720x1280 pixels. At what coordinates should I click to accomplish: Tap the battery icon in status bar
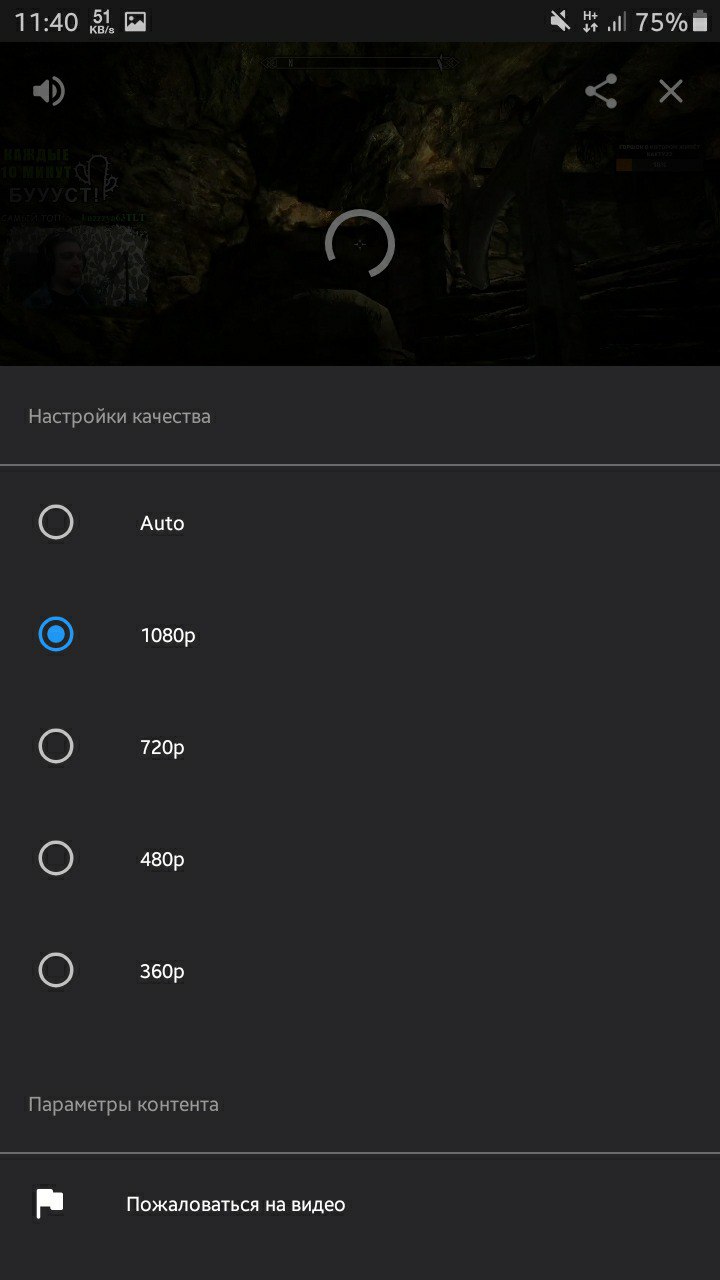[x=700, y=21]
